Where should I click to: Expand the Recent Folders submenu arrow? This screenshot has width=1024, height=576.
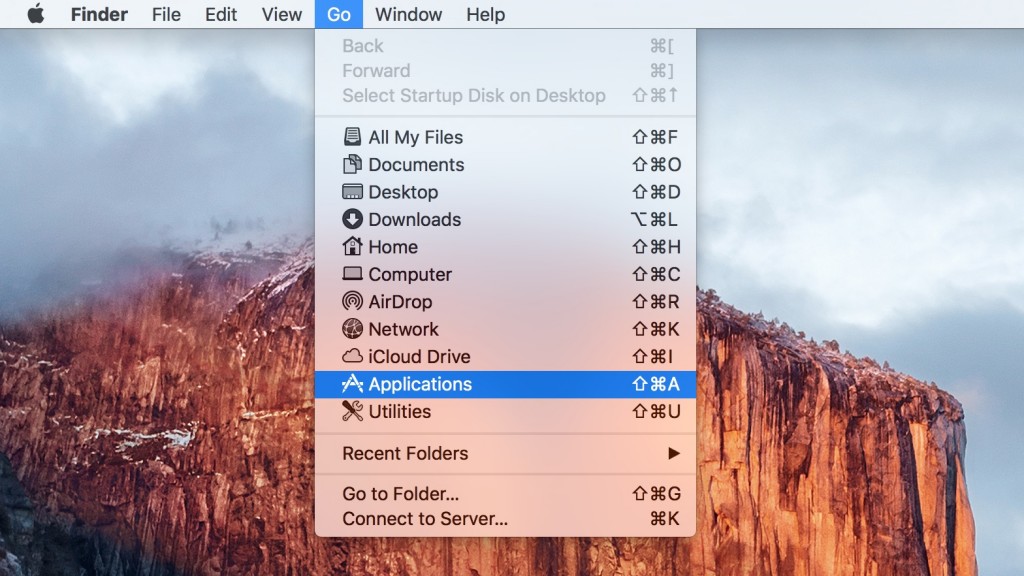[674, 453]
